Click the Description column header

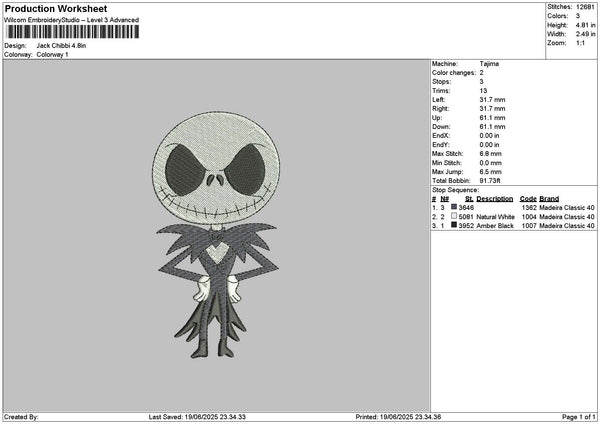[x=494, y=199]
